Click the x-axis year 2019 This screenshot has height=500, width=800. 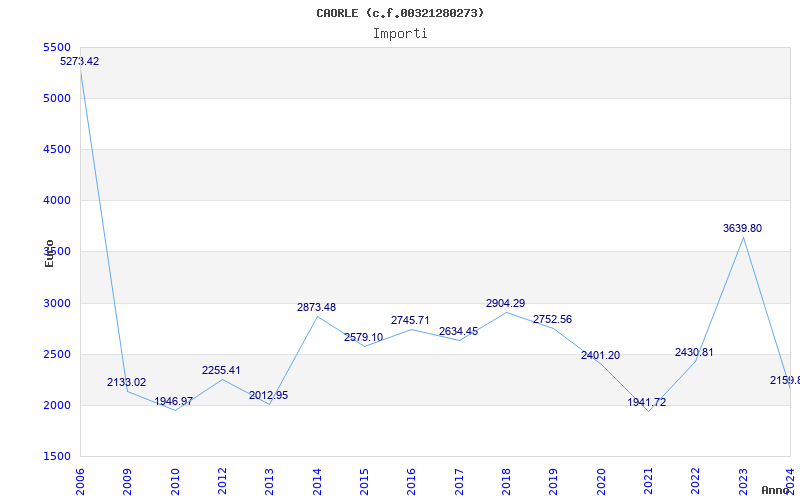[x=554, y=482]
